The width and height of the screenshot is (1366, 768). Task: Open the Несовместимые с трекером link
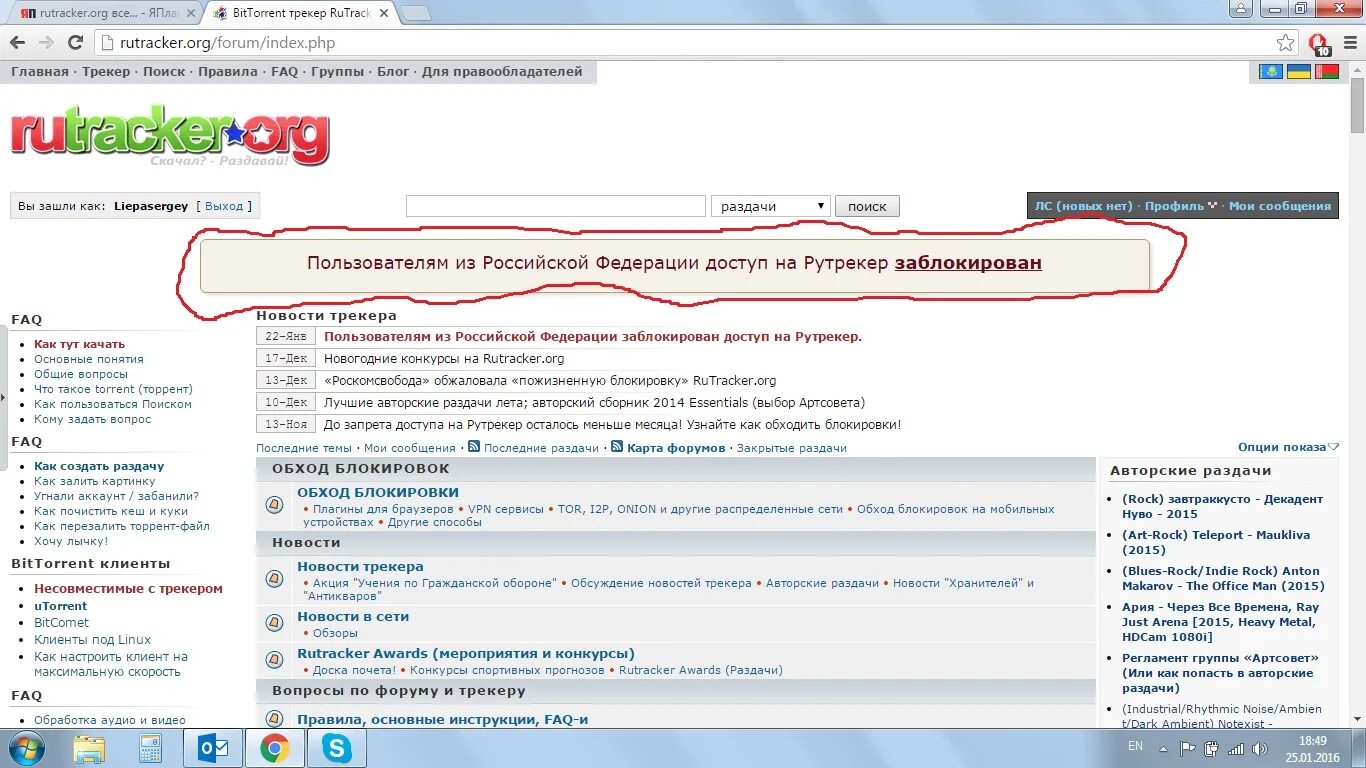point(128,589)
